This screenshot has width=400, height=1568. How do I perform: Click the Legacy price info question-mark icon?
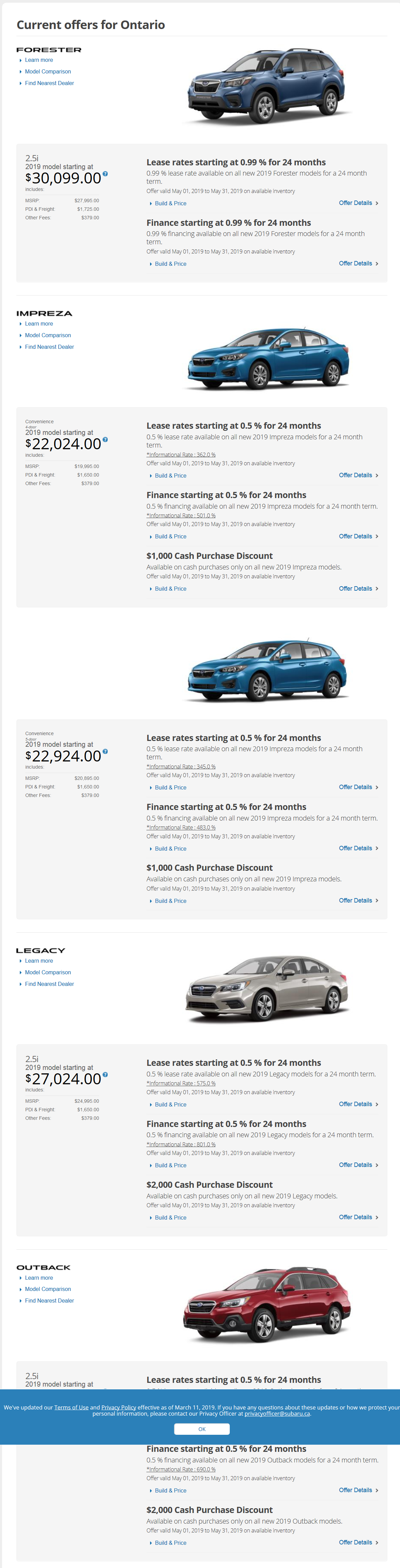(105, 1075)
